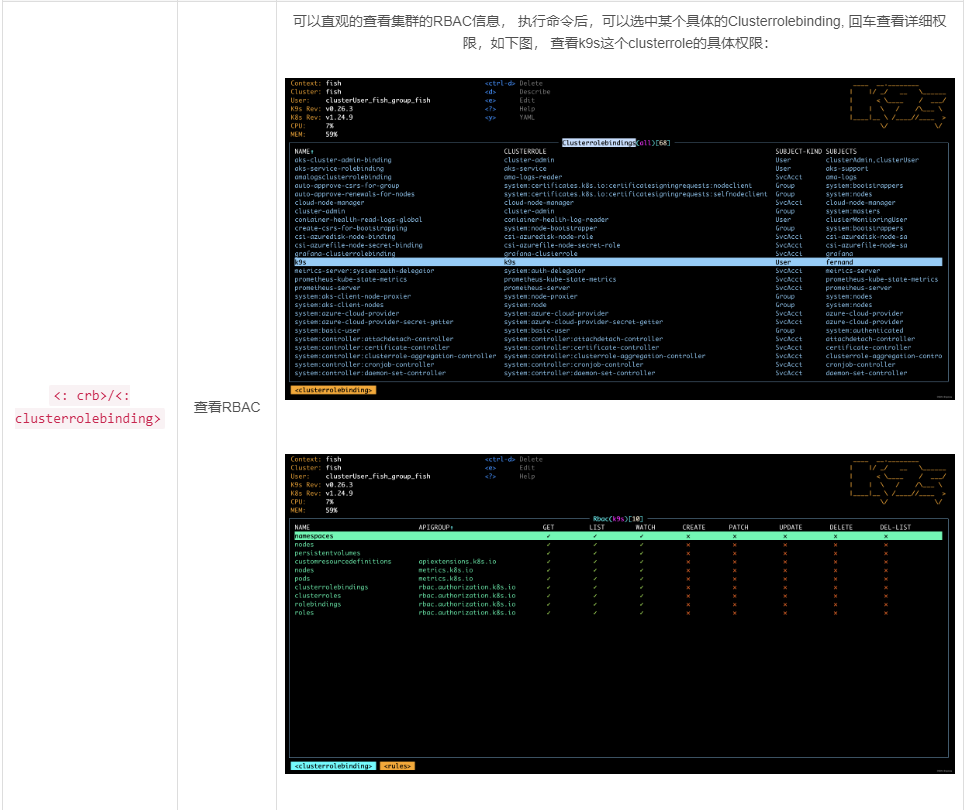Select the 'auto-approve-csrs-for-group' row name
This screenshot has width=967, height=810.
(x=347, y=186)
